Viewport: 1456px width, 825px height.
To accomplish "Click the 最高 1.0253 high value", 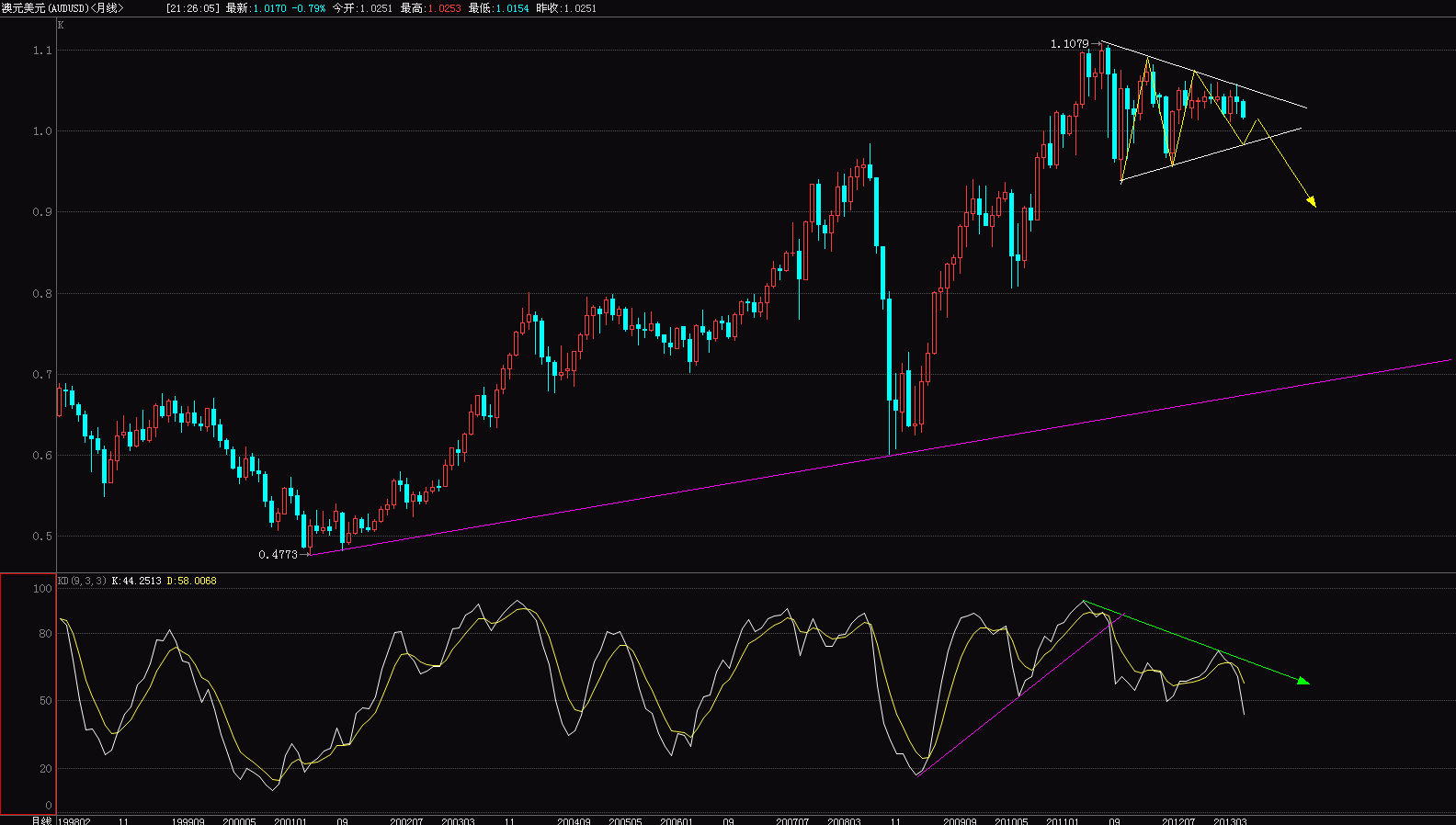I will point(430,8).
